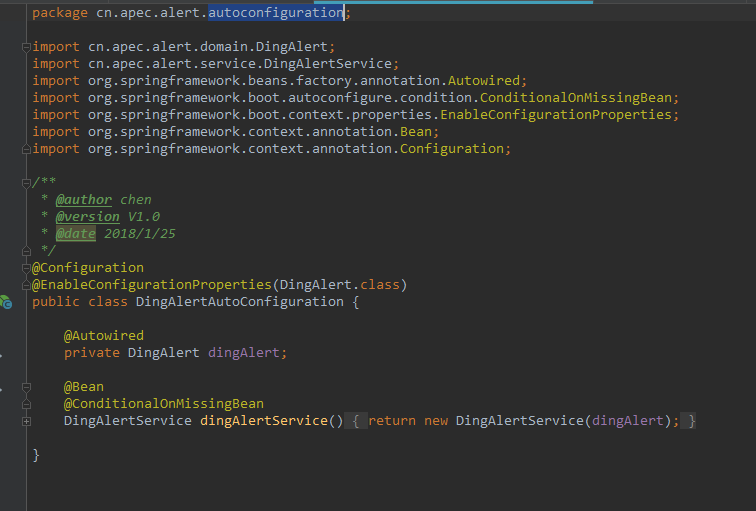The height and width of the screenshot is (511, 756).
Task: Click the @ConditionalOnMissingBean annotation
Action: 164,404
